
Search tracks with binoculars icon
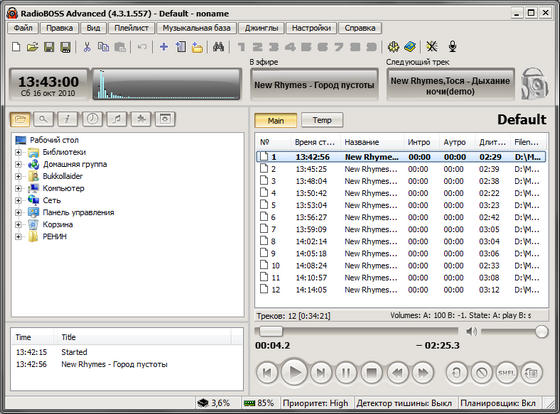coord(218,47)
